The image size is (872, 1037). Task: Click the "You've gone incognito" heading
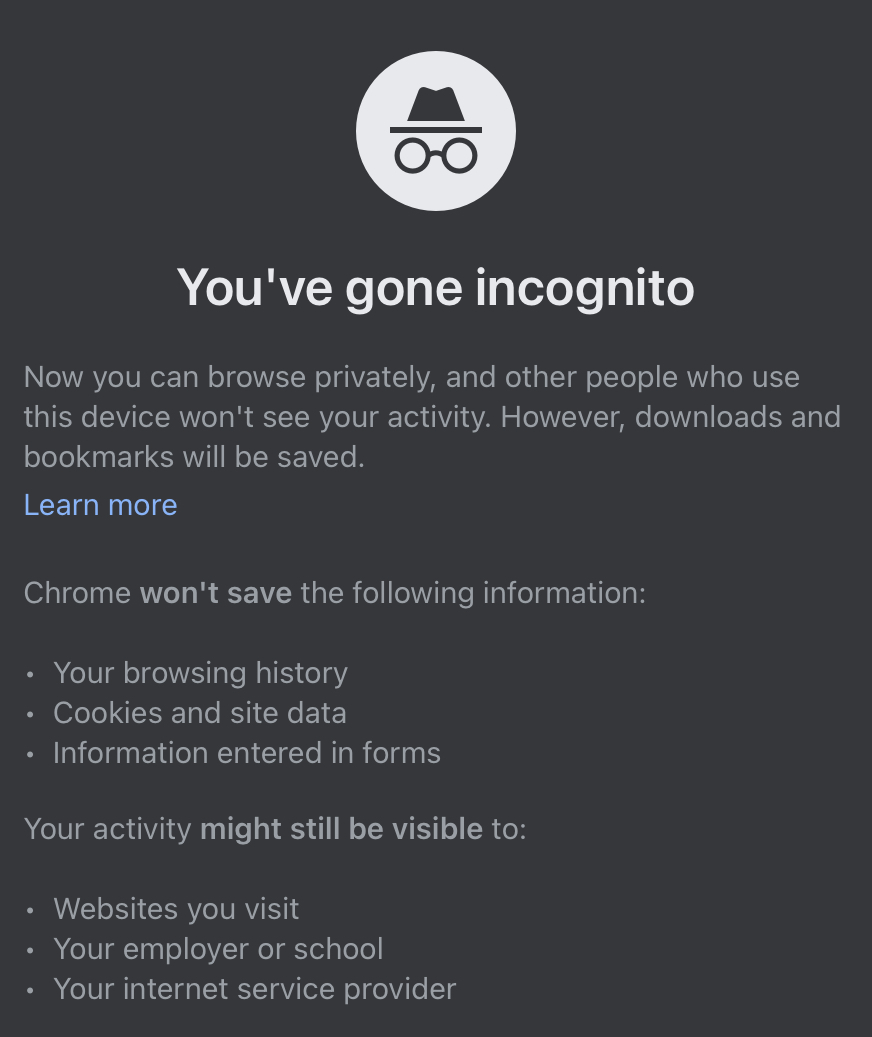(436, 288)
